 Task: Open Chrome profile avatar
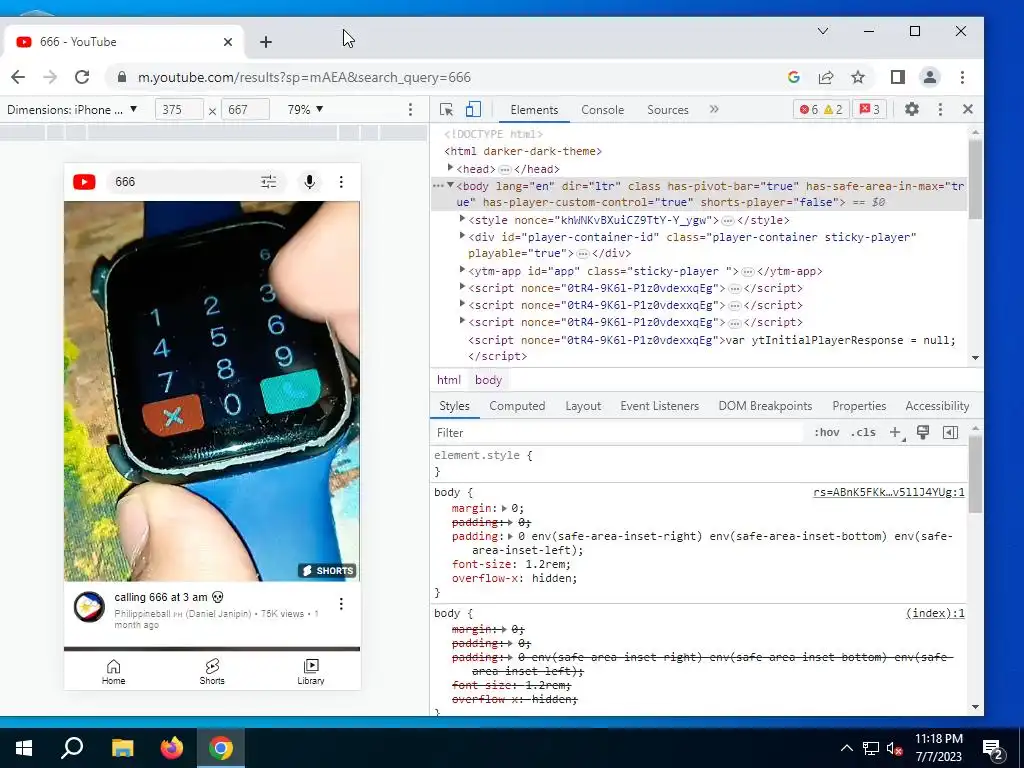929,77
